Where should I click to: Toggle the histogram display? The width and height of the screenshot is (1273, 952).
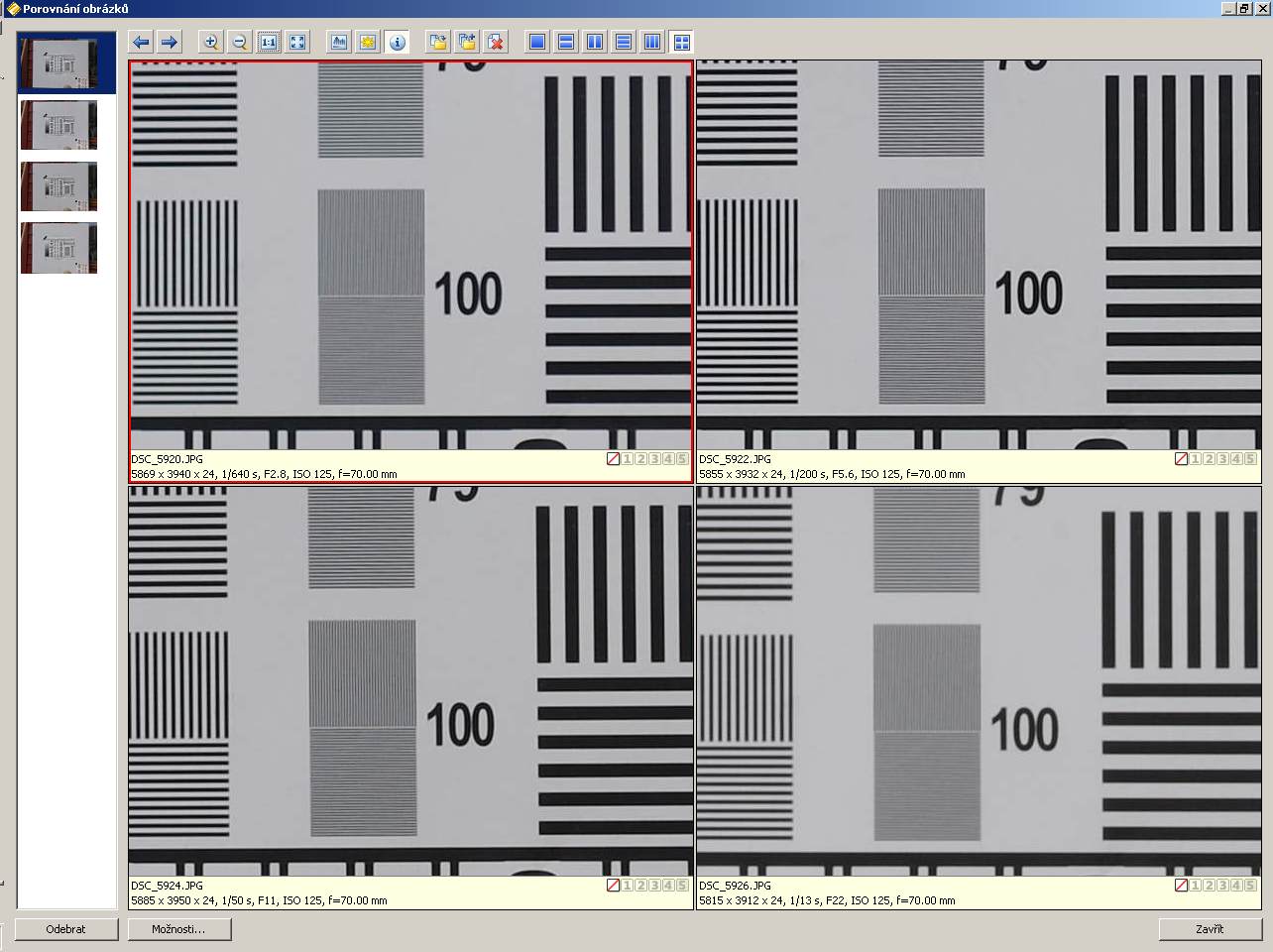339,43
